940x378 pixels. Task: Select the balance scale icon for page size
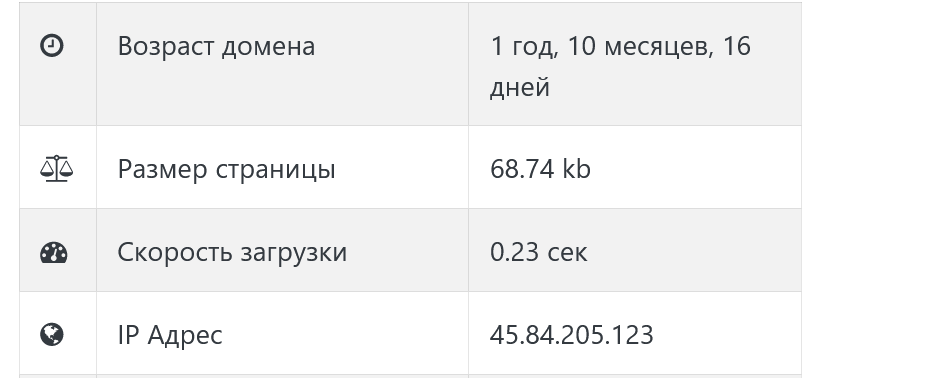[56, 168]
